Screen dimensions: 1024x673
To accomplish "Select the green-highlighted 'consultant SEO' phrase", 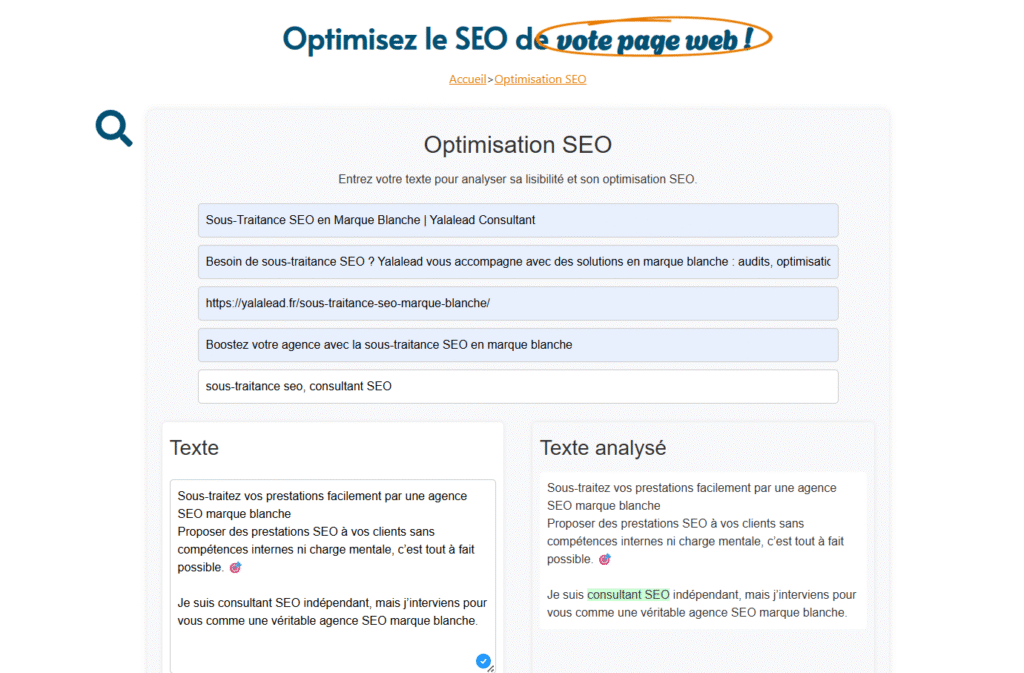I will coord(628,594).
